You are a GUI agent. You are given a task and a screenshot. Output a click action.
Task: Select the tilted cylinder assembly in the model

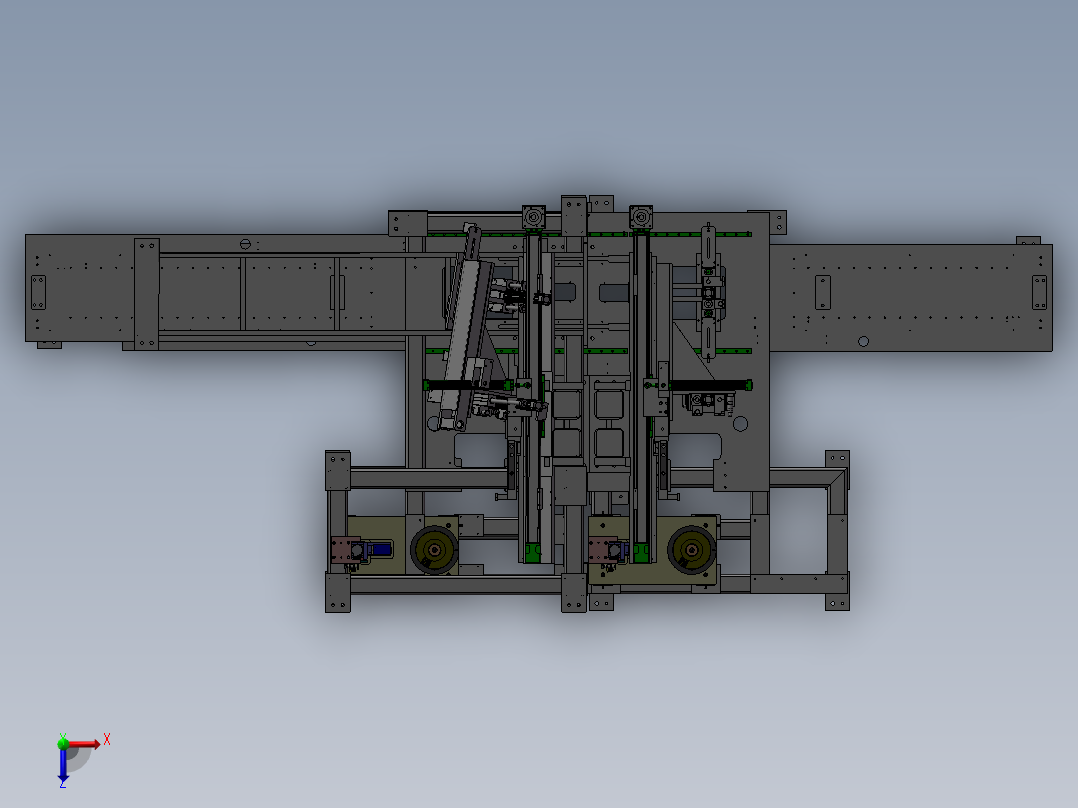(x=464, y=327)
